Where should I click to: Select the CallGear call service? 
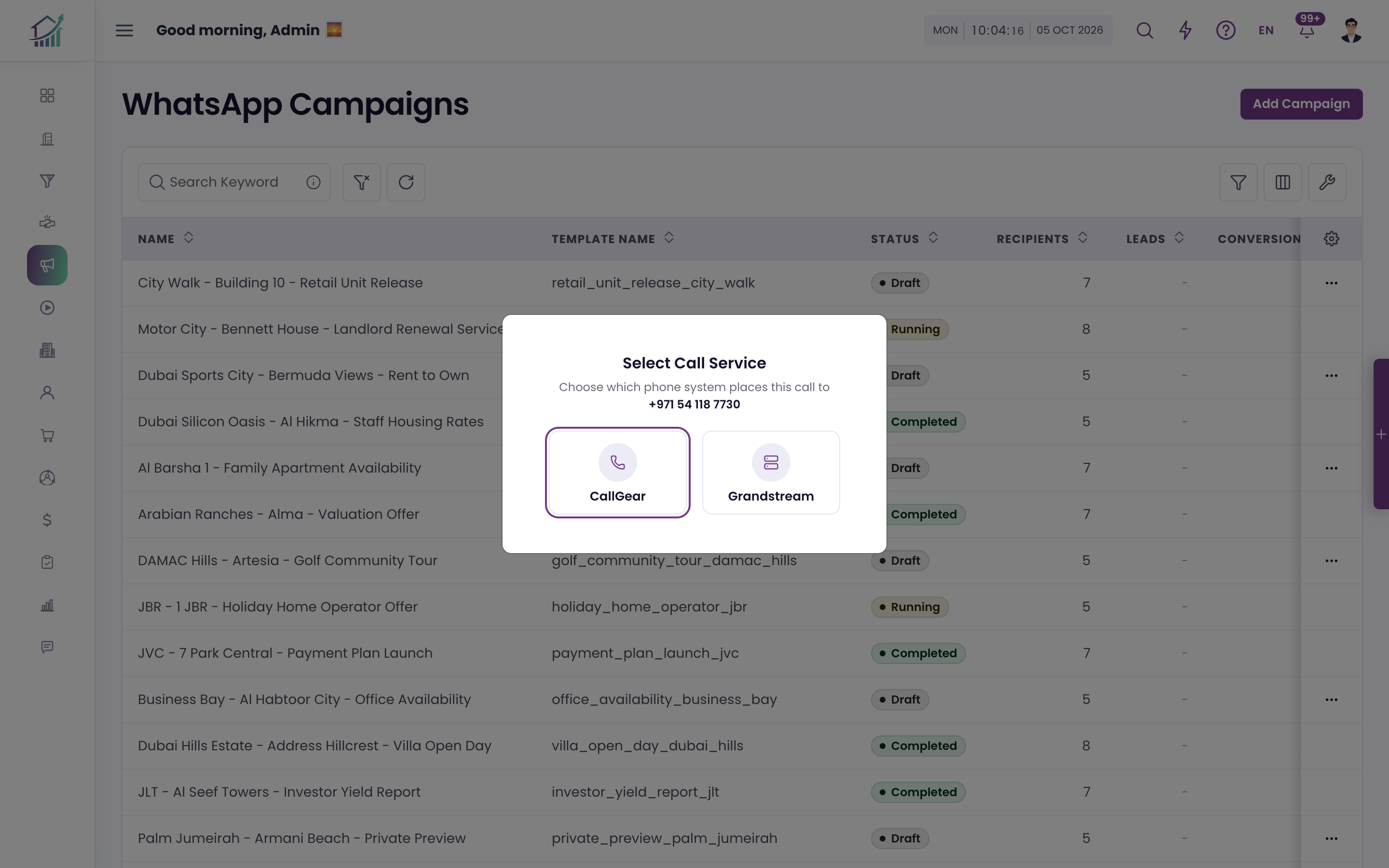pos(618,473)
